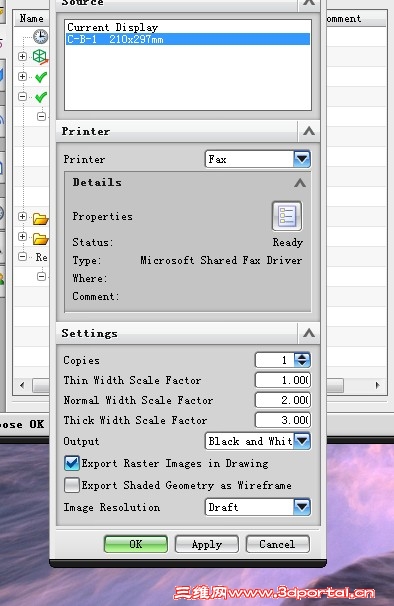This screenshot has width=394, height=606.
Task: Click Thick Width Scale Factor field
Action: click(x=283, y=420)
